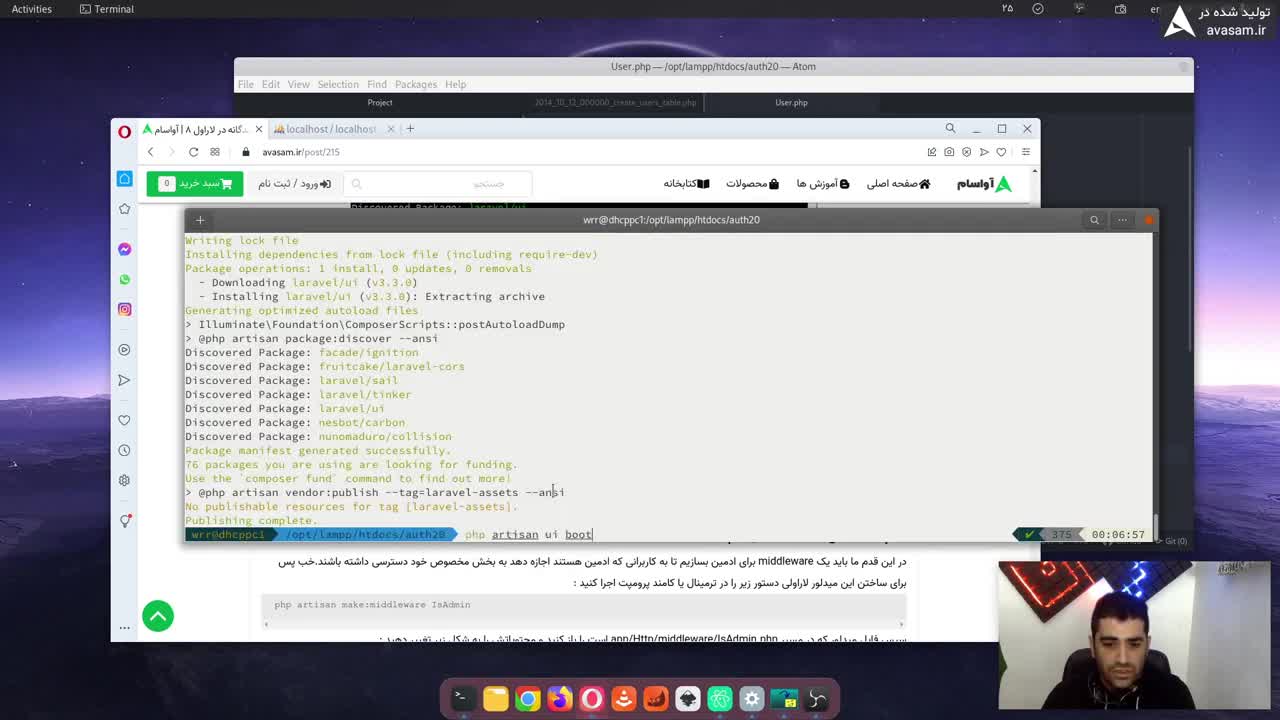Open the Opera snapshot camera icon
1280x720 pixels.
pos(949,152)
